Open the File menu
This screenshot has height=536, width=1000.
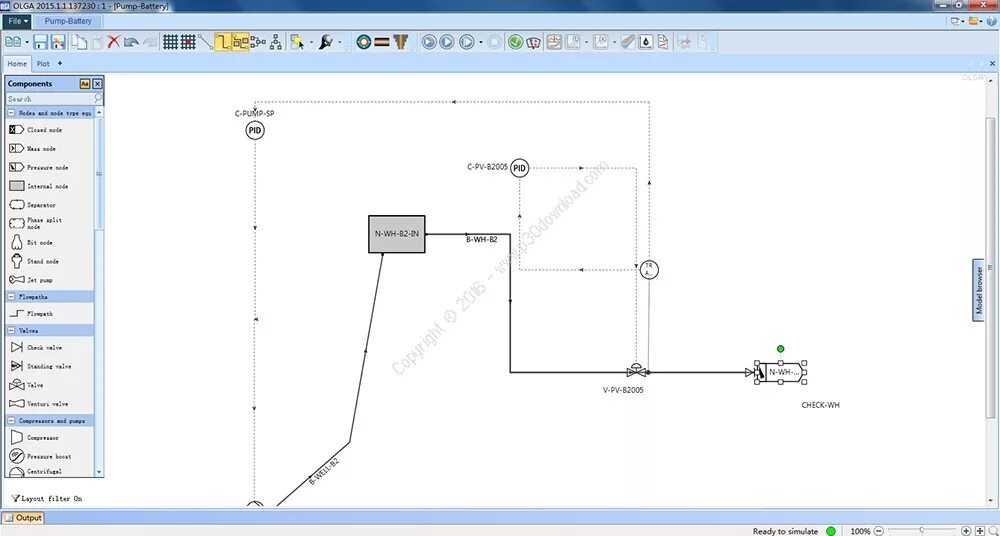17,21
